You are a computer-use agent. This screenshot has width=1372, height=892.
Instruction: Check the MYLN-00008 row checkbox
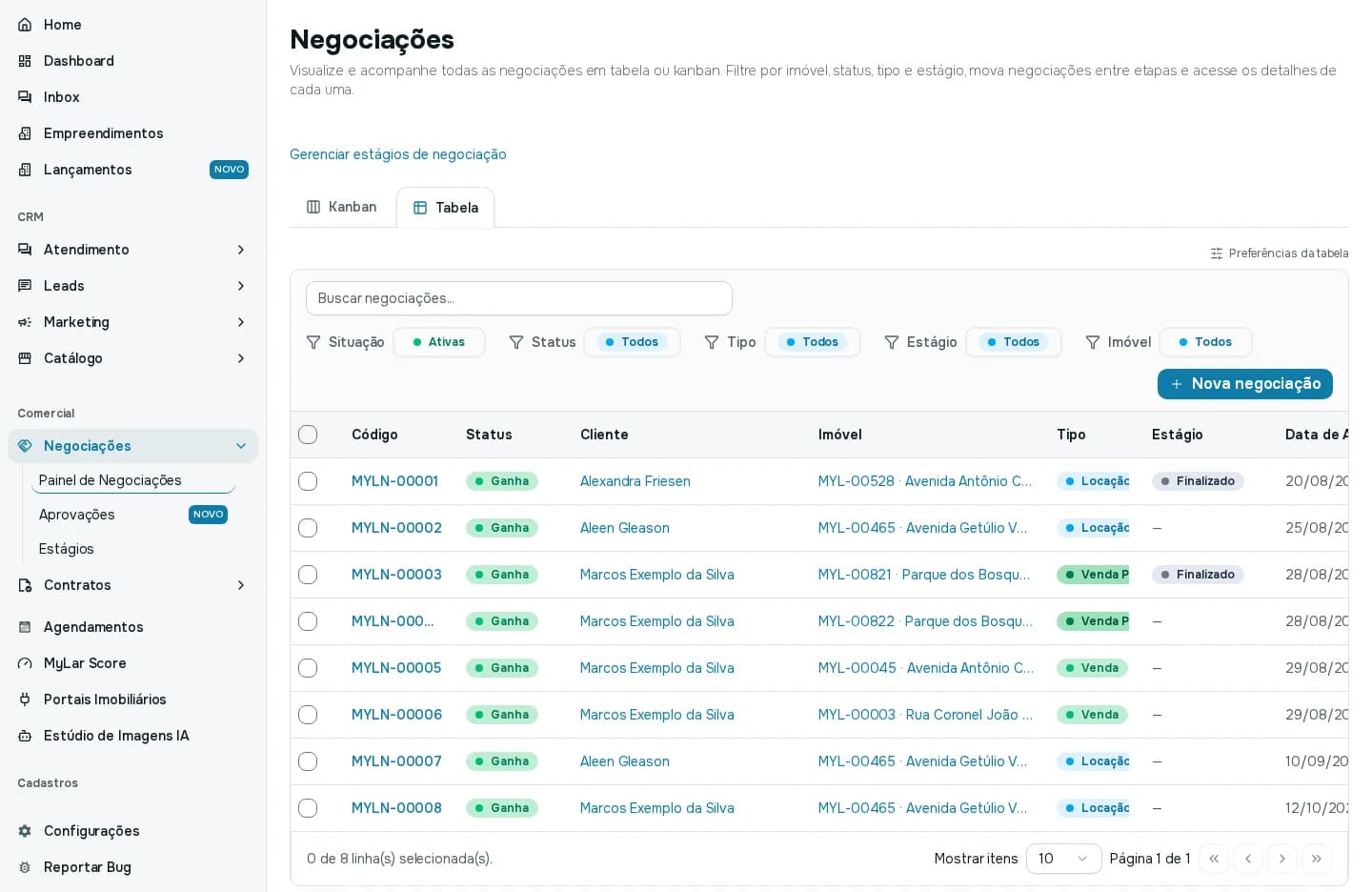pyautogui.click(x=308, y=808)
